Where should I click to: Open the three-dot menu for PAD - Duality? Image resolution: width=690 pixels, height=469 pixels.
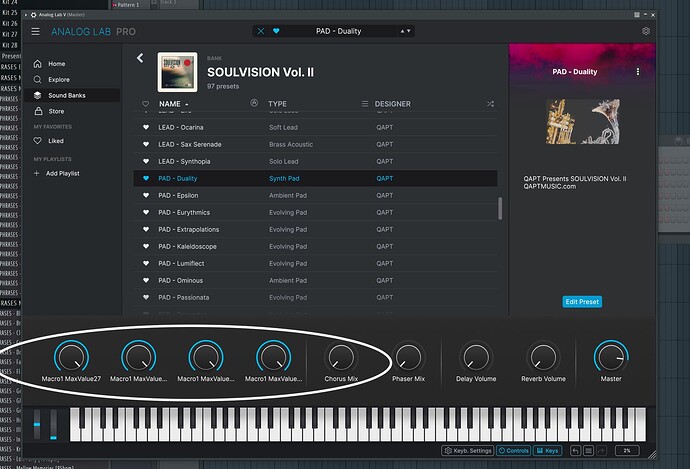[x=638, y=72]
